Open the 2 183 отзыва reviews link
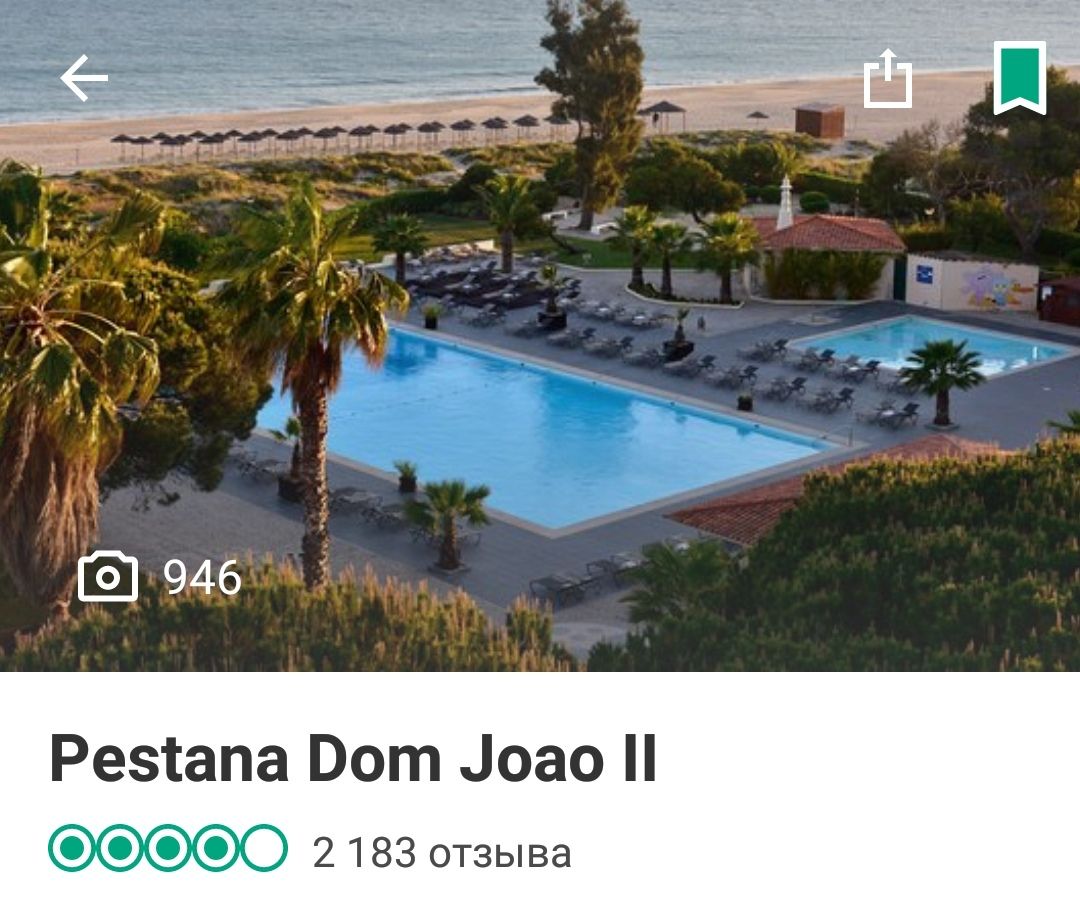The width and height of the screenshot is (1080, 921). [x=442, y=853]
